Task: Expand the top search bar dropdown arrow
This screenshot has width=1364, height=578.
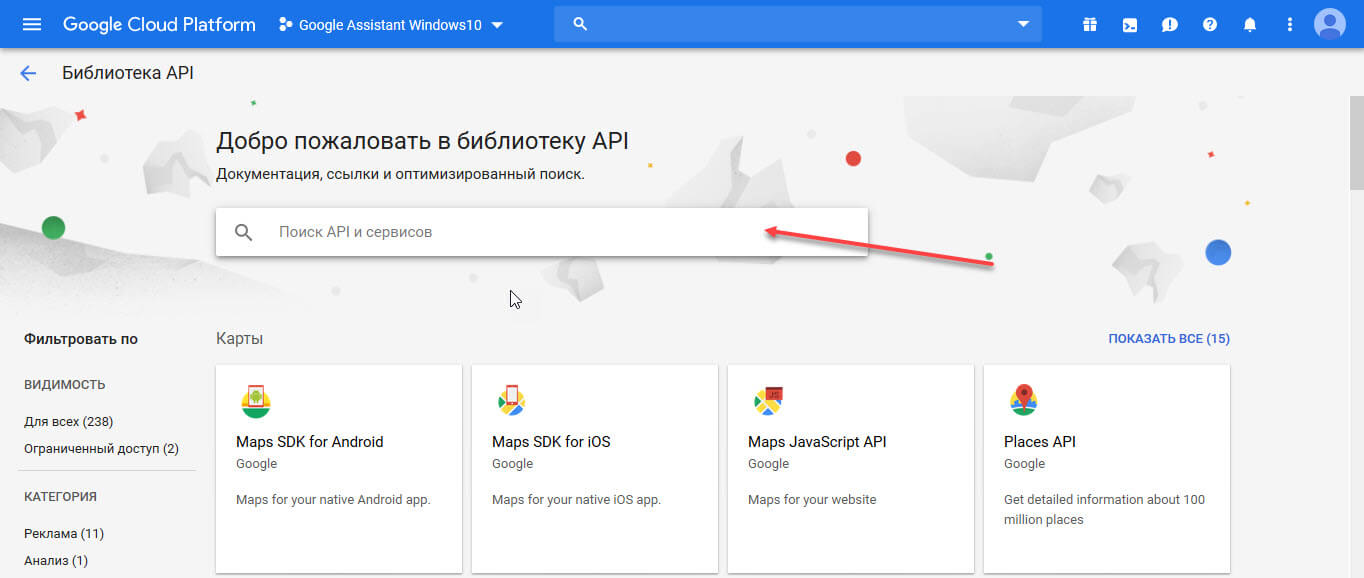Action: click(x=1023, y=24)
